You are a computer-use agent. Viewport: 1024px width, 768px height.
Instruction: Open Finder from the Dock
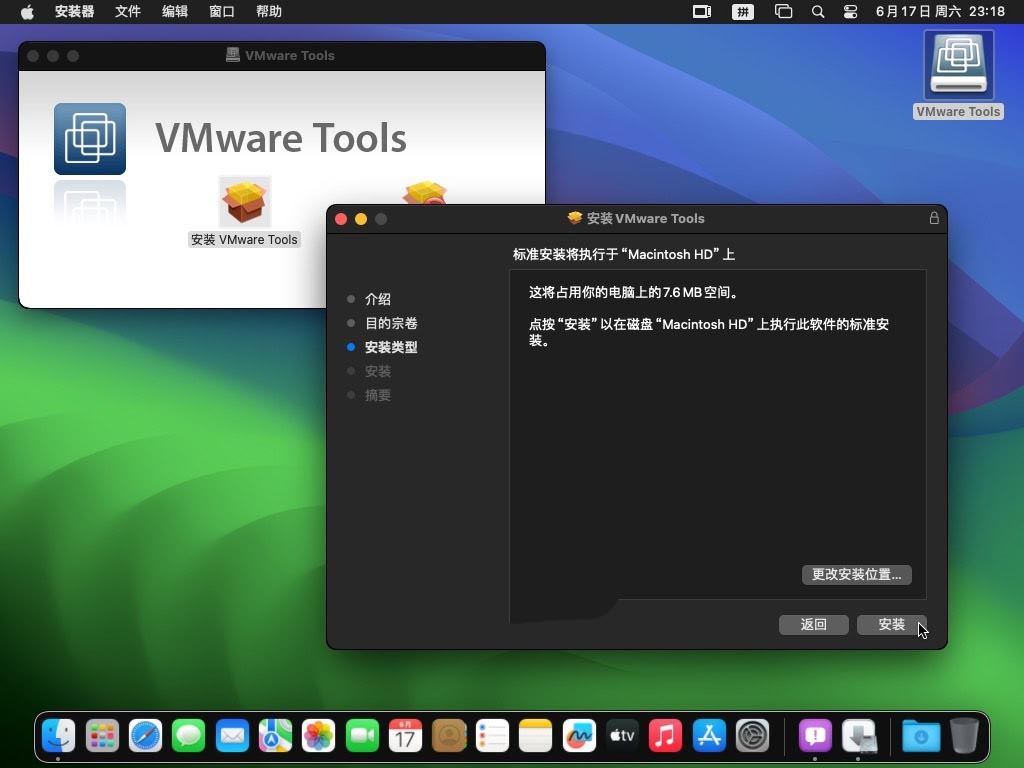point(59,736)
